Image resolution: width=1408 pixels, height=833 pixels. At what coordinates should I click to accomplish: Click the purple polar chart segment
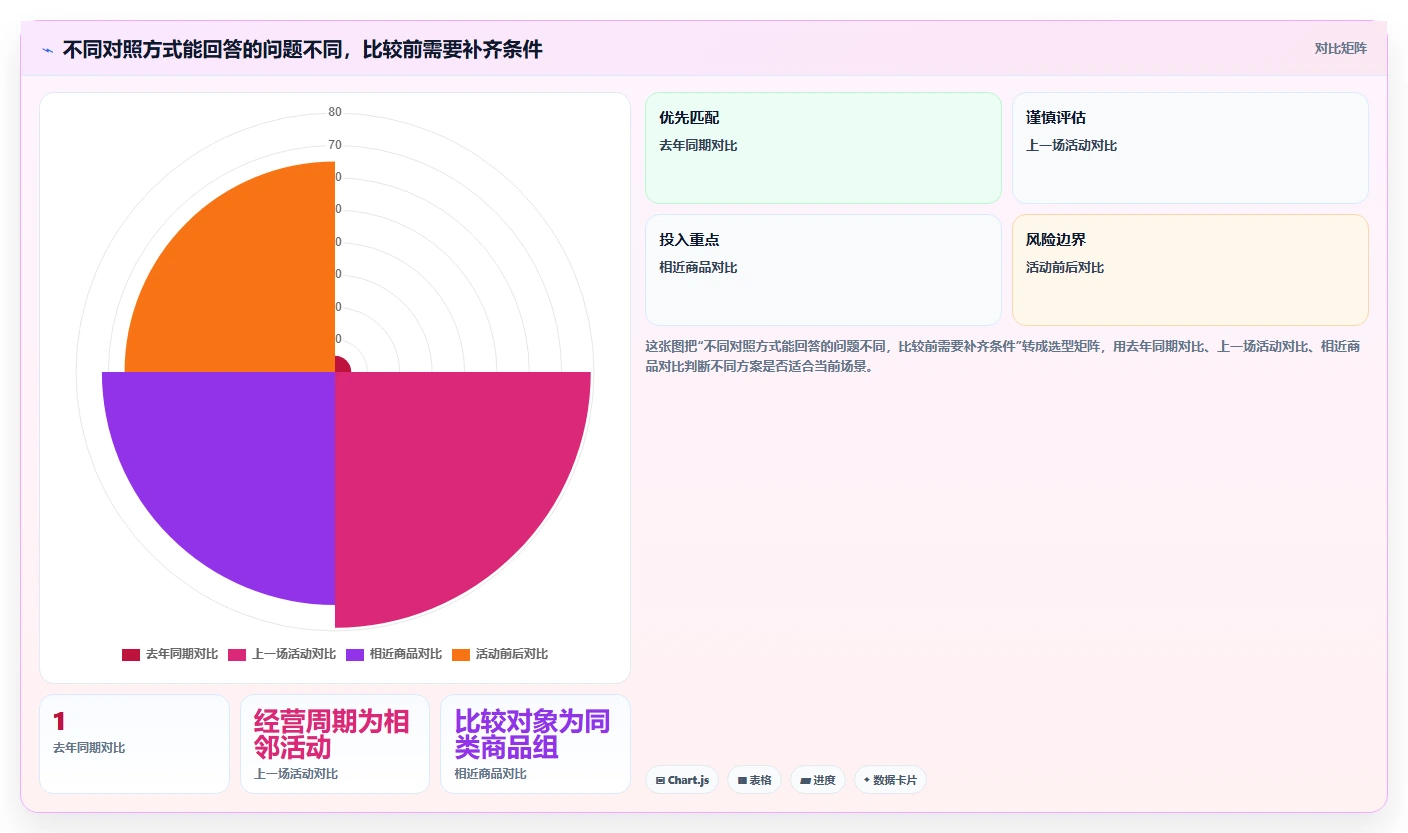[x=235, y=470]
